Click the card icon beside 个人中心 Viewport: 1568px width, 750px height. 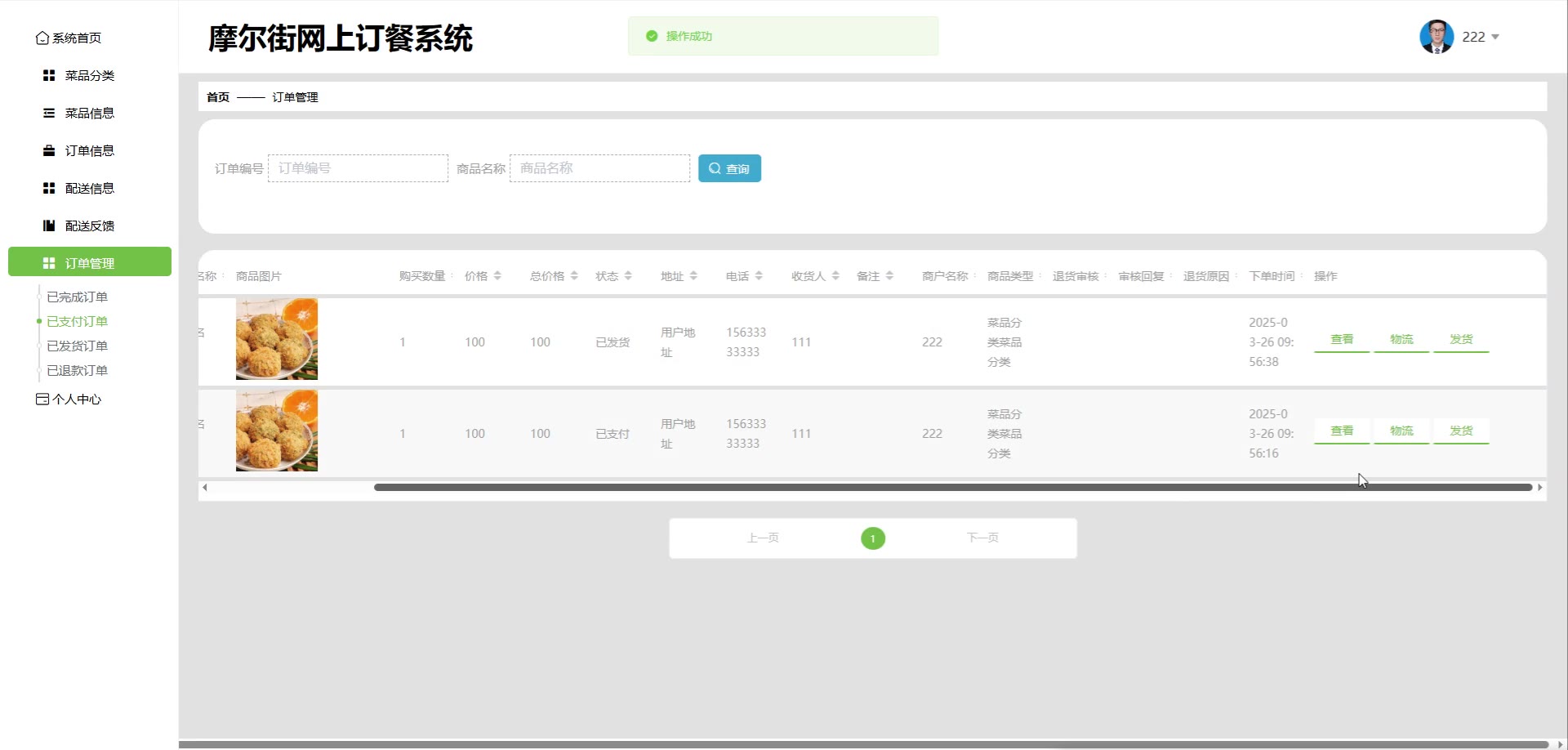(42, 399)
